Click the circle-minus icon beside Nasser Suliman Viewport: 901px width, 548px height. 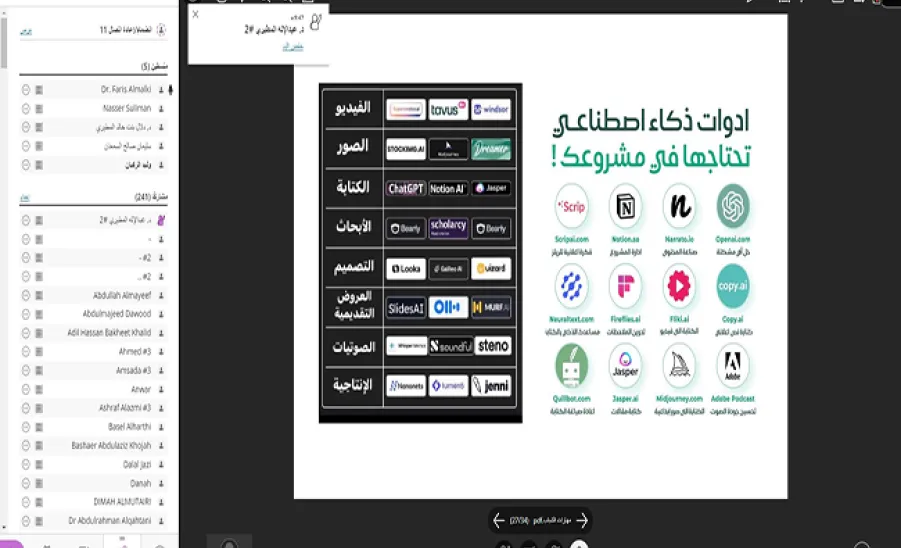coord(26,109)
